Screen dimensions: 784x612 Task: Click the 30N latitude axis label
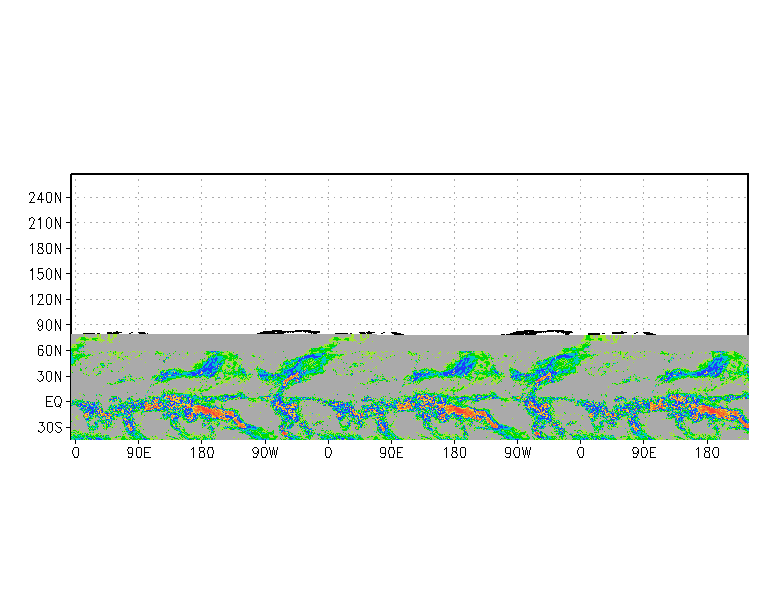pos(49,376)
